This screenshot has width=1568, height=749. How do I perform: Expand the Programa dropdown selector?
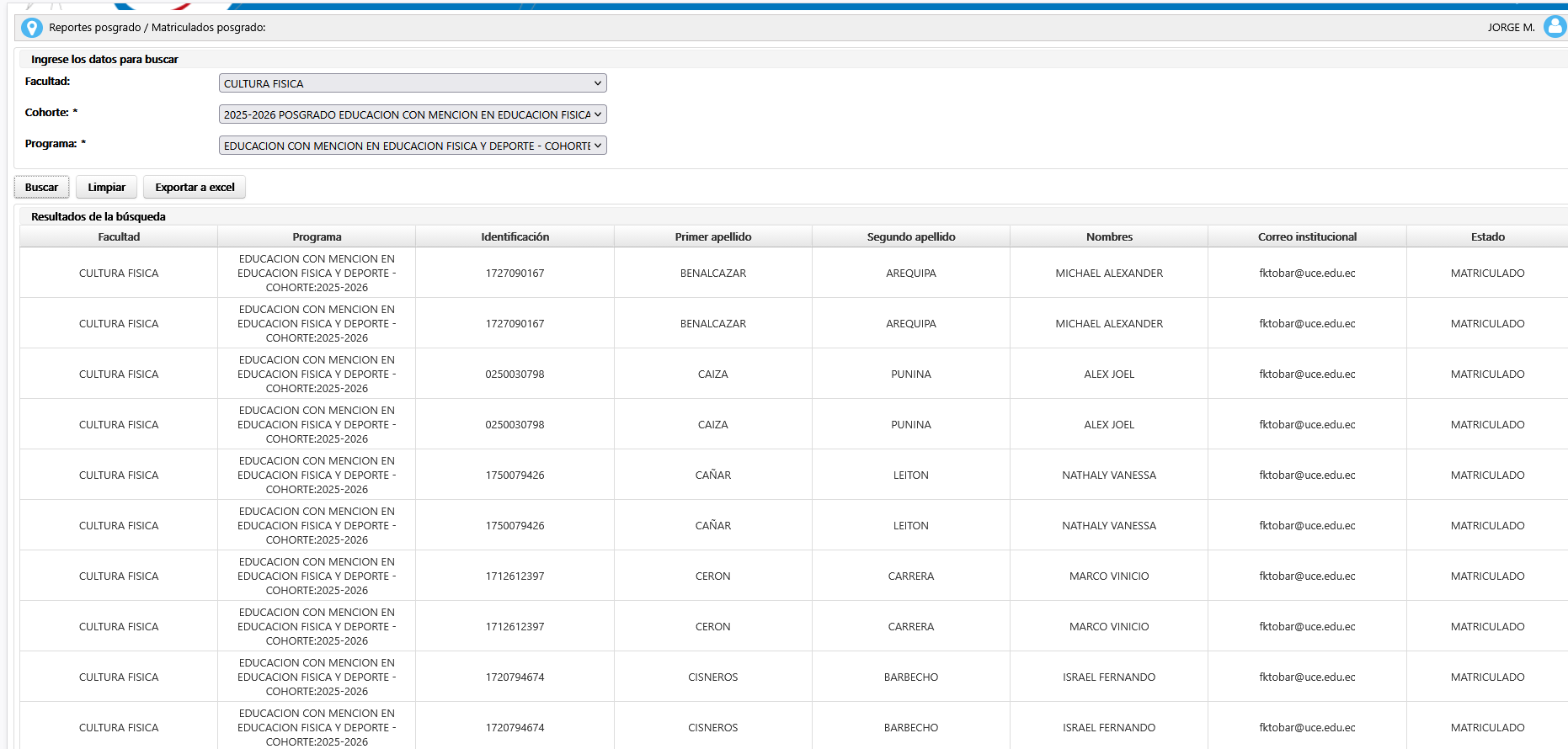coord(412,146)
